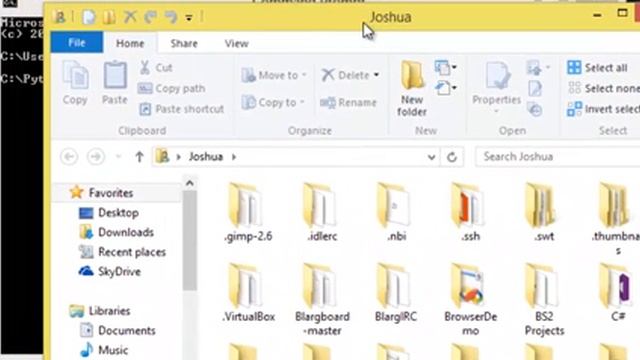Select the .gimp-2.6 folder
640x360 pixels.
(x=248, y=213)
